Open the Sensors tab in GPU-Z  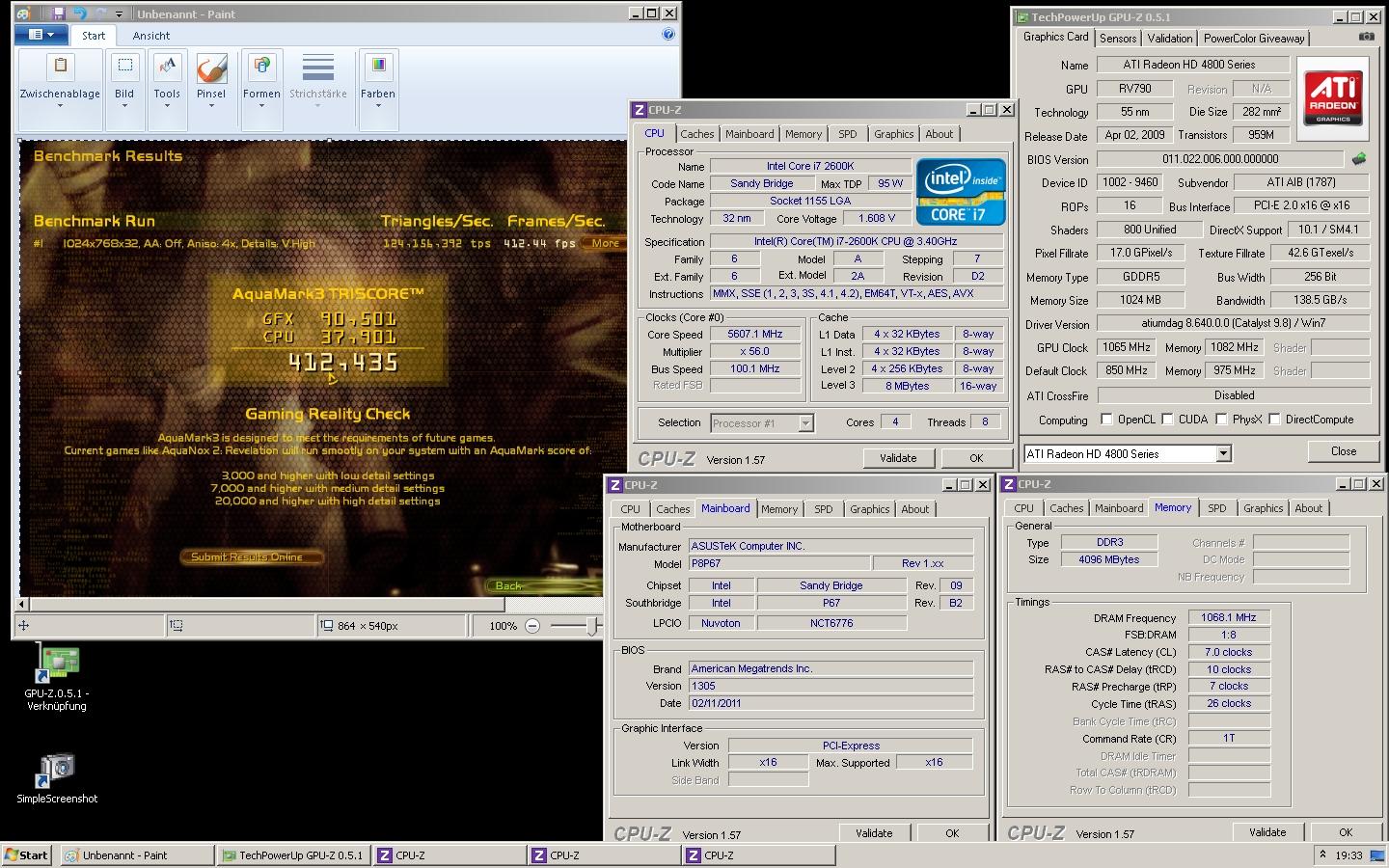(1118, 39)
